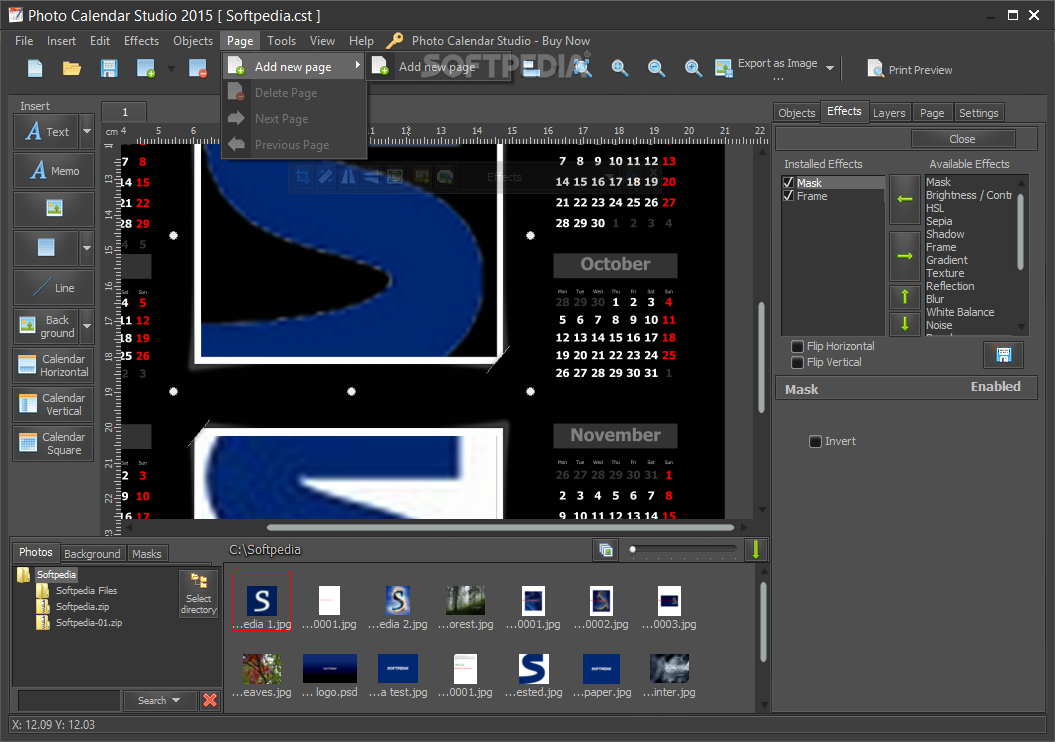Select the Line tool
This screenshot has width=1055, height=742.
[x=54, y=287]
